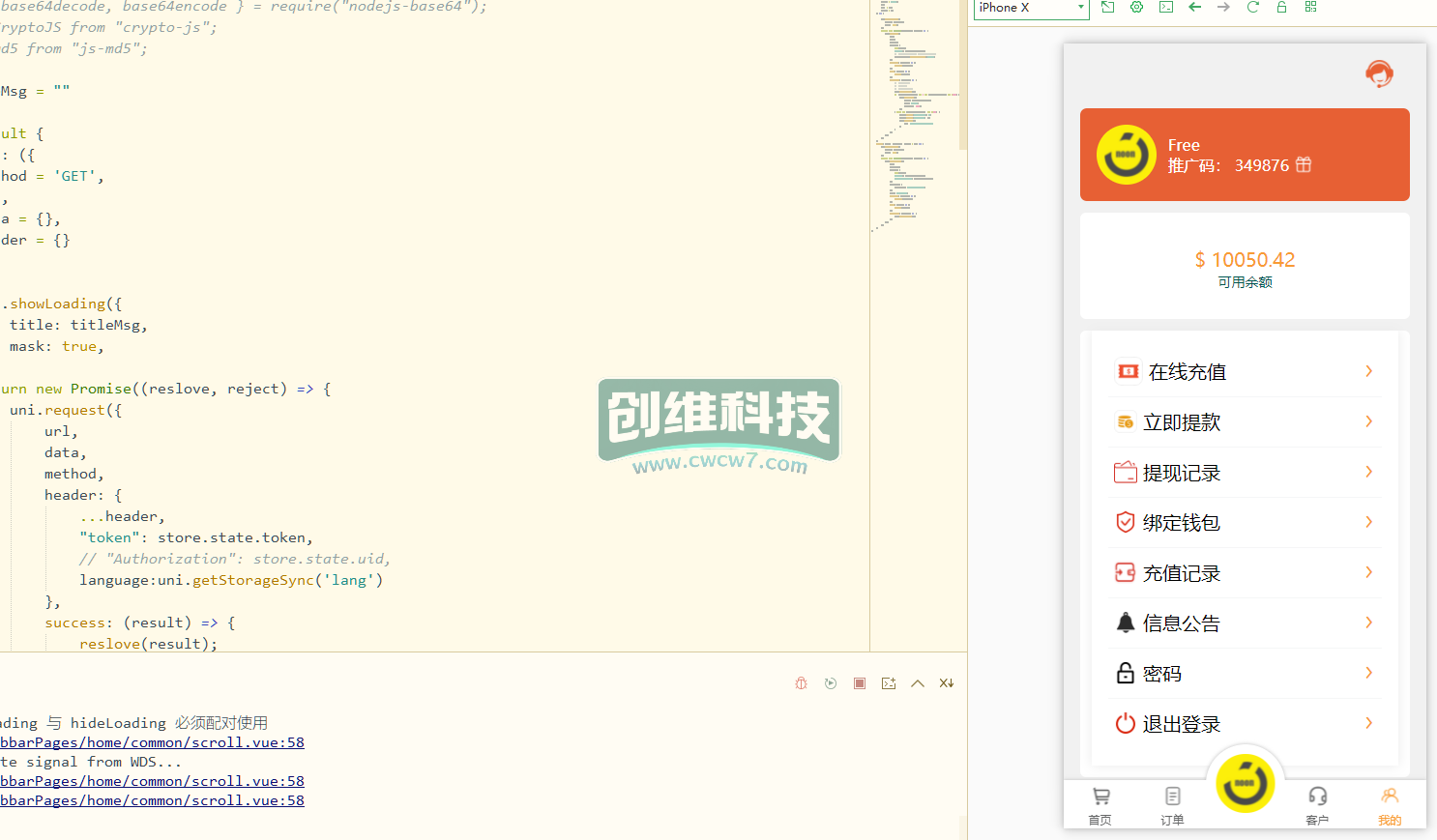
Task: Open the preview settings gear icon
Action: 1137,7
